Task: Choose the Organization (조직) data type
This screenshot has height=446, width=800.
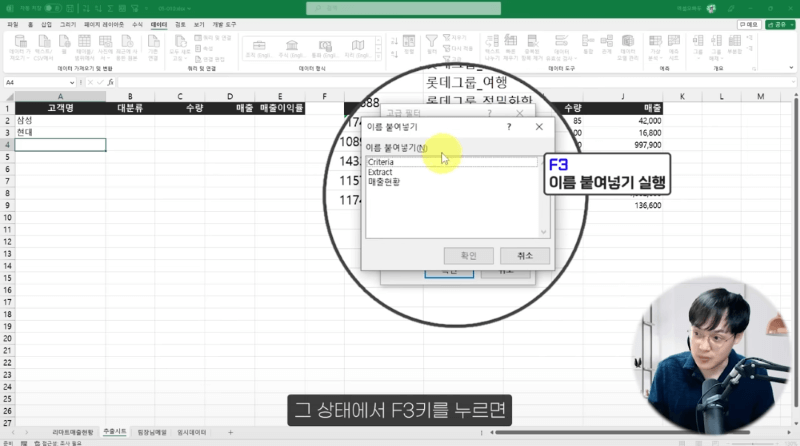Action: [x=259, y=48]
